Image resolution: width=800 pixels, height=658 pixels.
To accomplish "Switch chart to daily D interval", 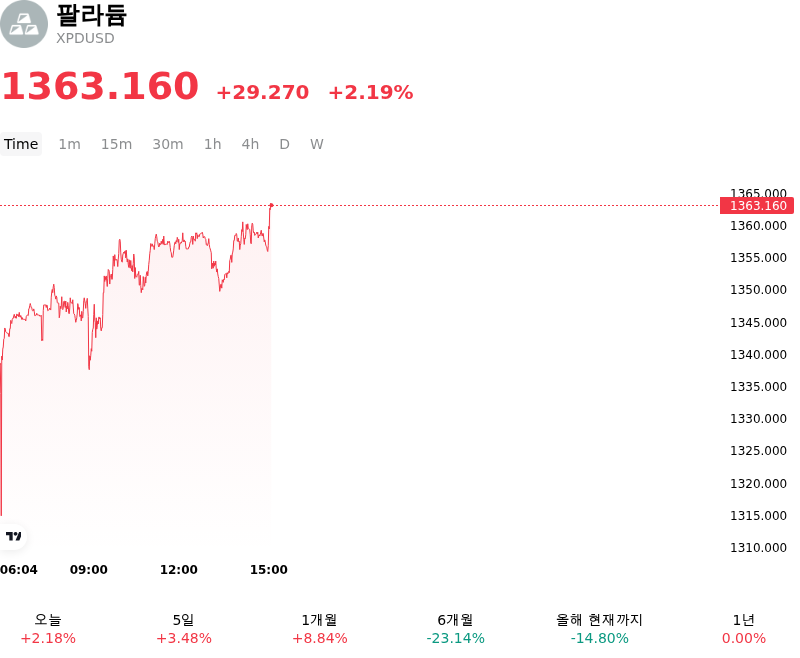I will (x=285, y=144).
